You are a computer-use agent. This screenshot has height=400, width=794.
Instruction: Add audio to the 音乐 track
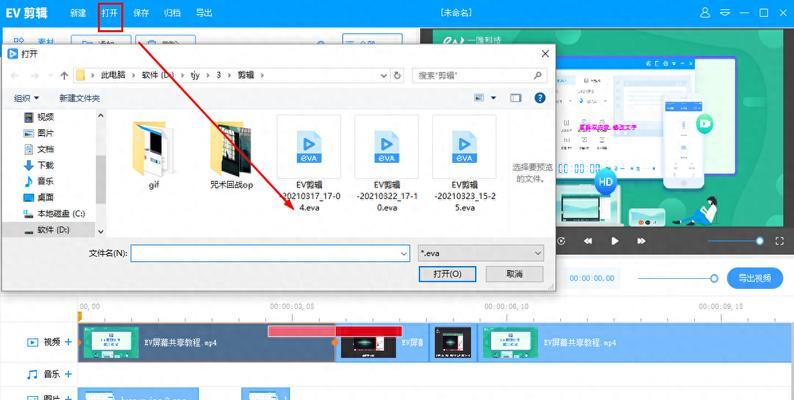point(68,374)
